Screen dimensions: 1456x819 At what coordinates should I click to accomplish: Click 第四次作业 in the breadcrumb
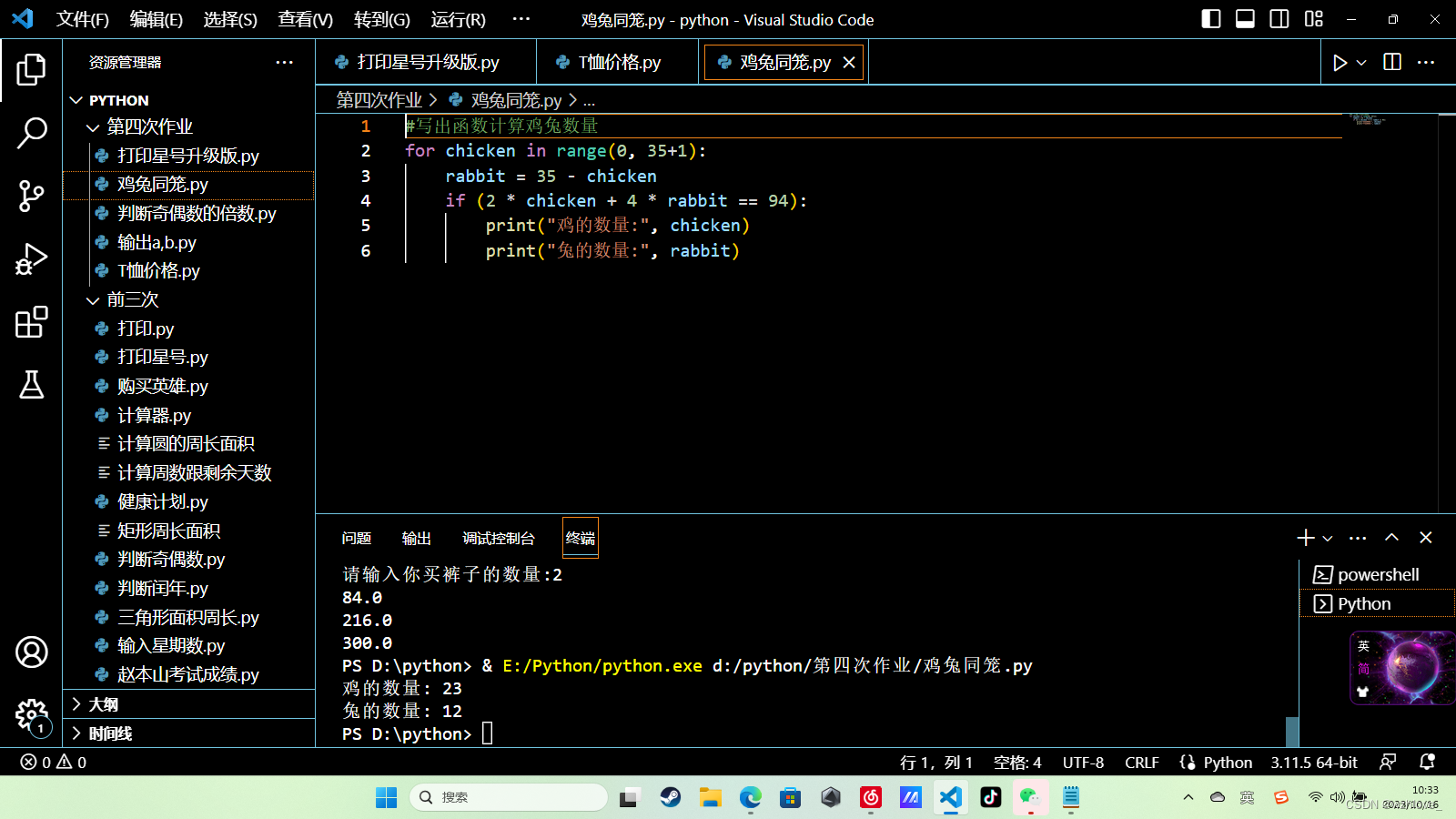[379, 100]
